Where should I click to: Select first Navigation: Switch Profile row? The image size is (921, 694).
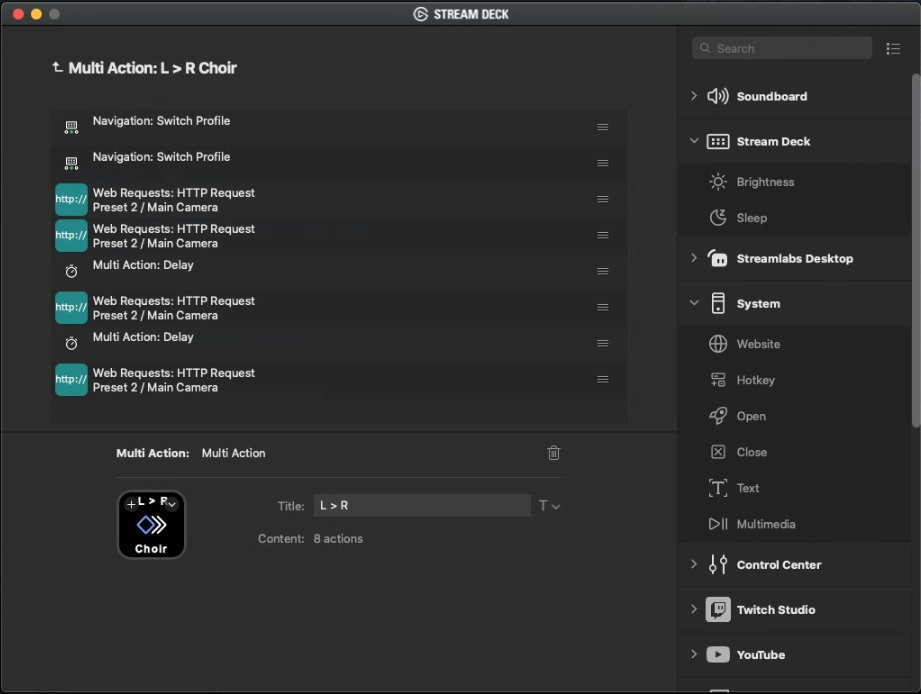pos(338,127)
